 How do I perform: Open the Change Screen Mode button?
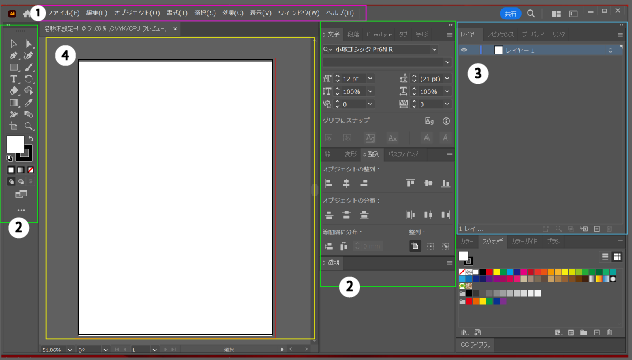(x=21, y=194)
